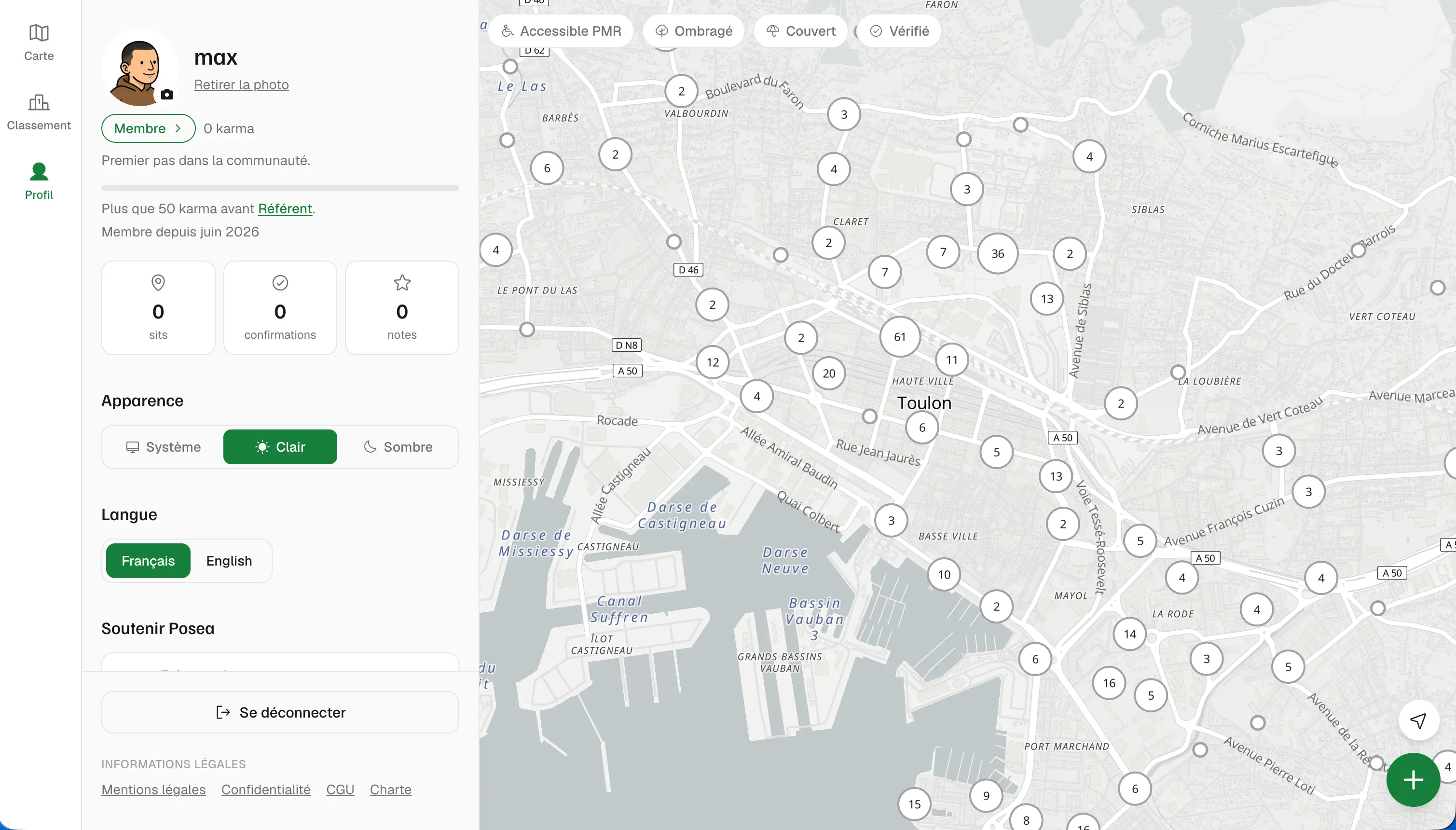This screenshot has height=830, width=1456.
Task: Open the 6 cluster near Barbès
Action: (x=547, y=168)
